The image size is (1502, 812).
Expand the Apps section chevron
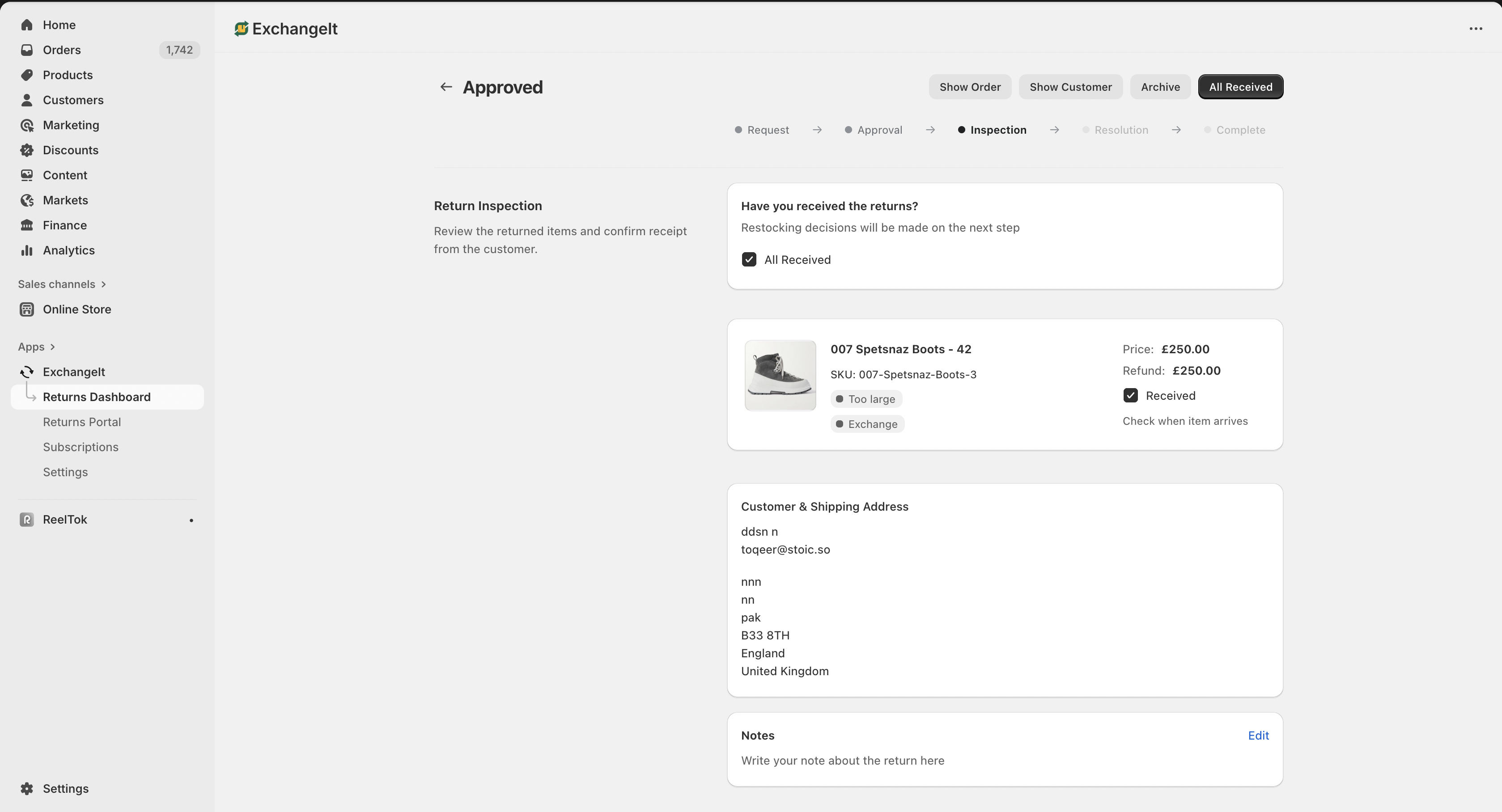click(x=52, y=347)
